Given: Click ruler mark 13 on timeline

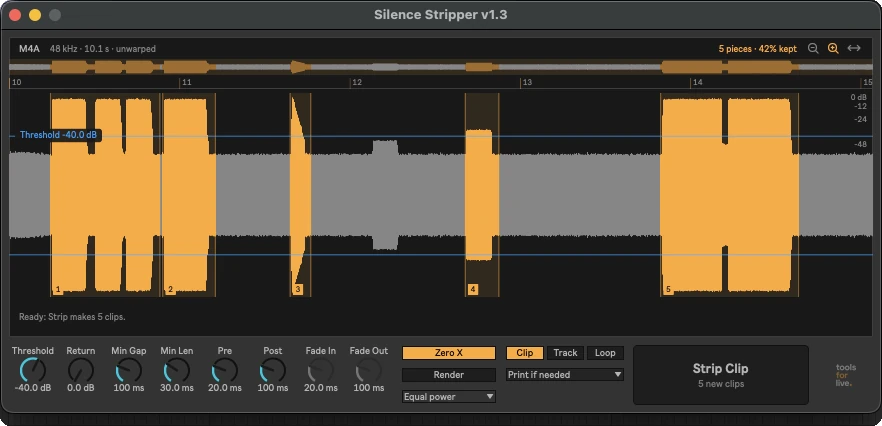Looking at the screenshot, I should [x=526, y=83].
